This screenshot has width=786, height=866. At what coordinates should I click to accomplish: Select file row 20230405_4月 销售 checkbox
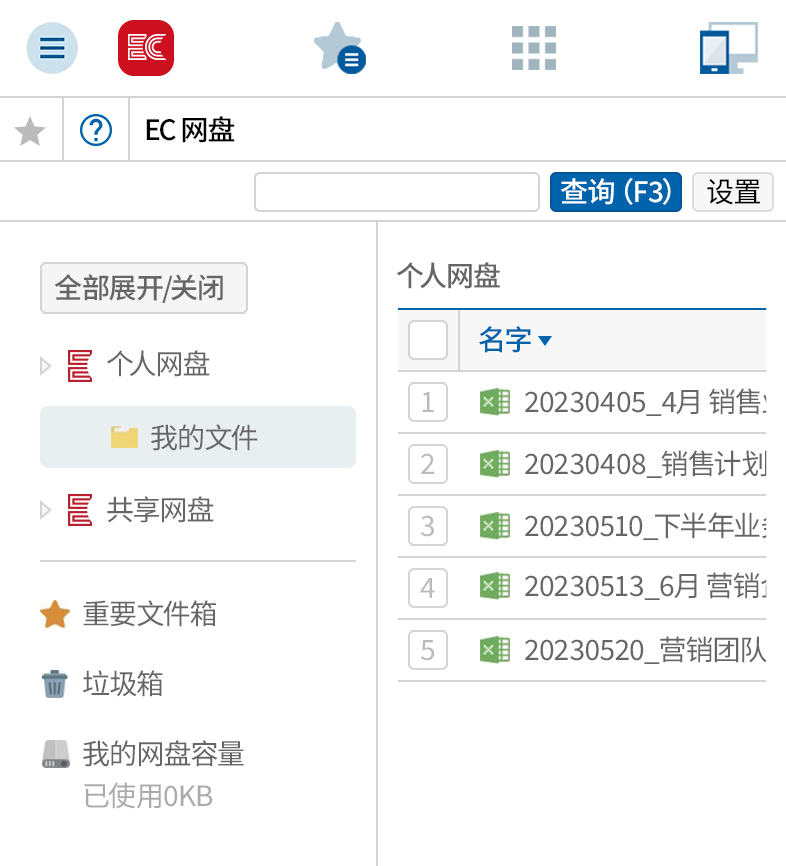427,403
